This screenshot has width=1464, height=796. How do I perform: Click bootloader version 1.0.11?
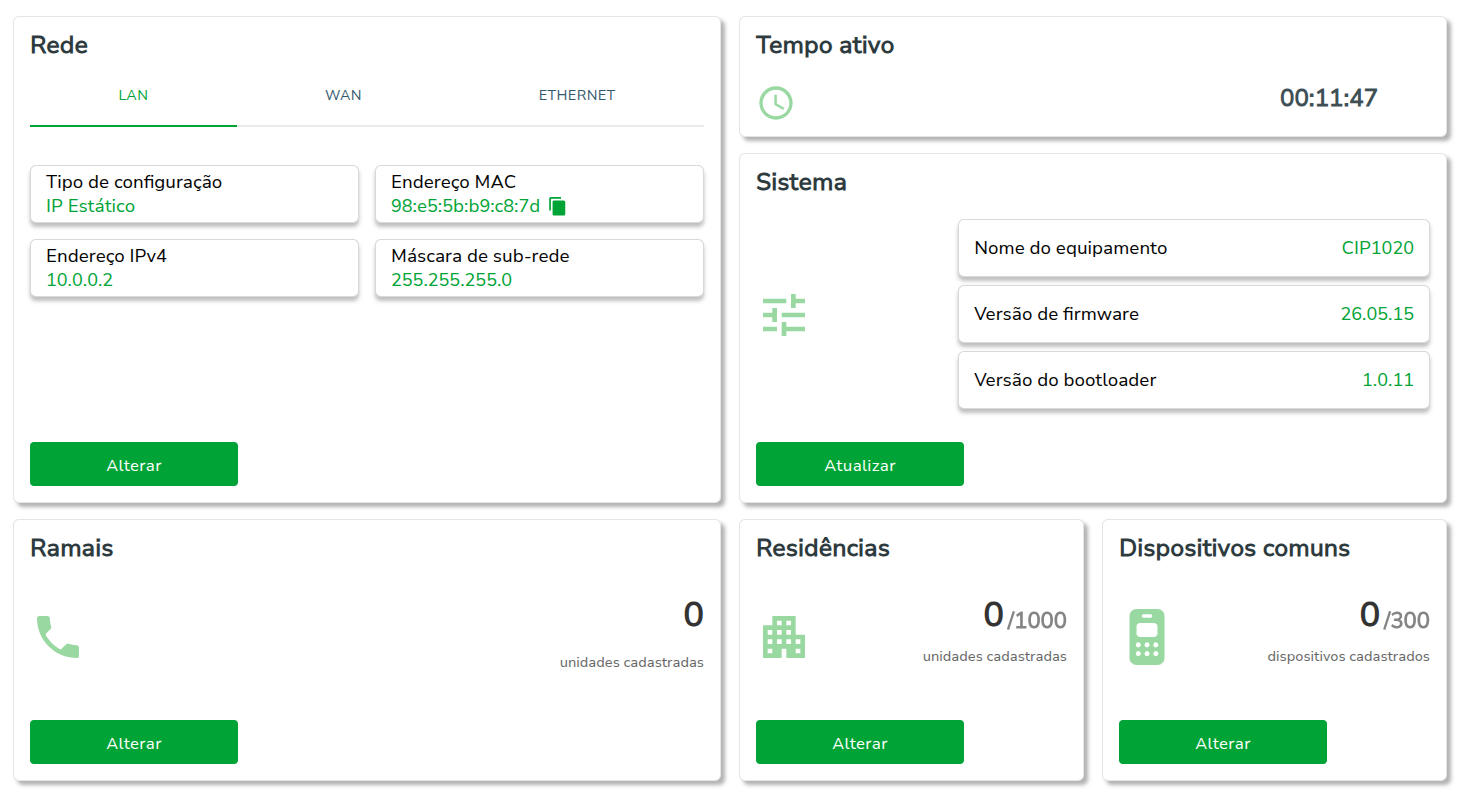pos(1388,380)
